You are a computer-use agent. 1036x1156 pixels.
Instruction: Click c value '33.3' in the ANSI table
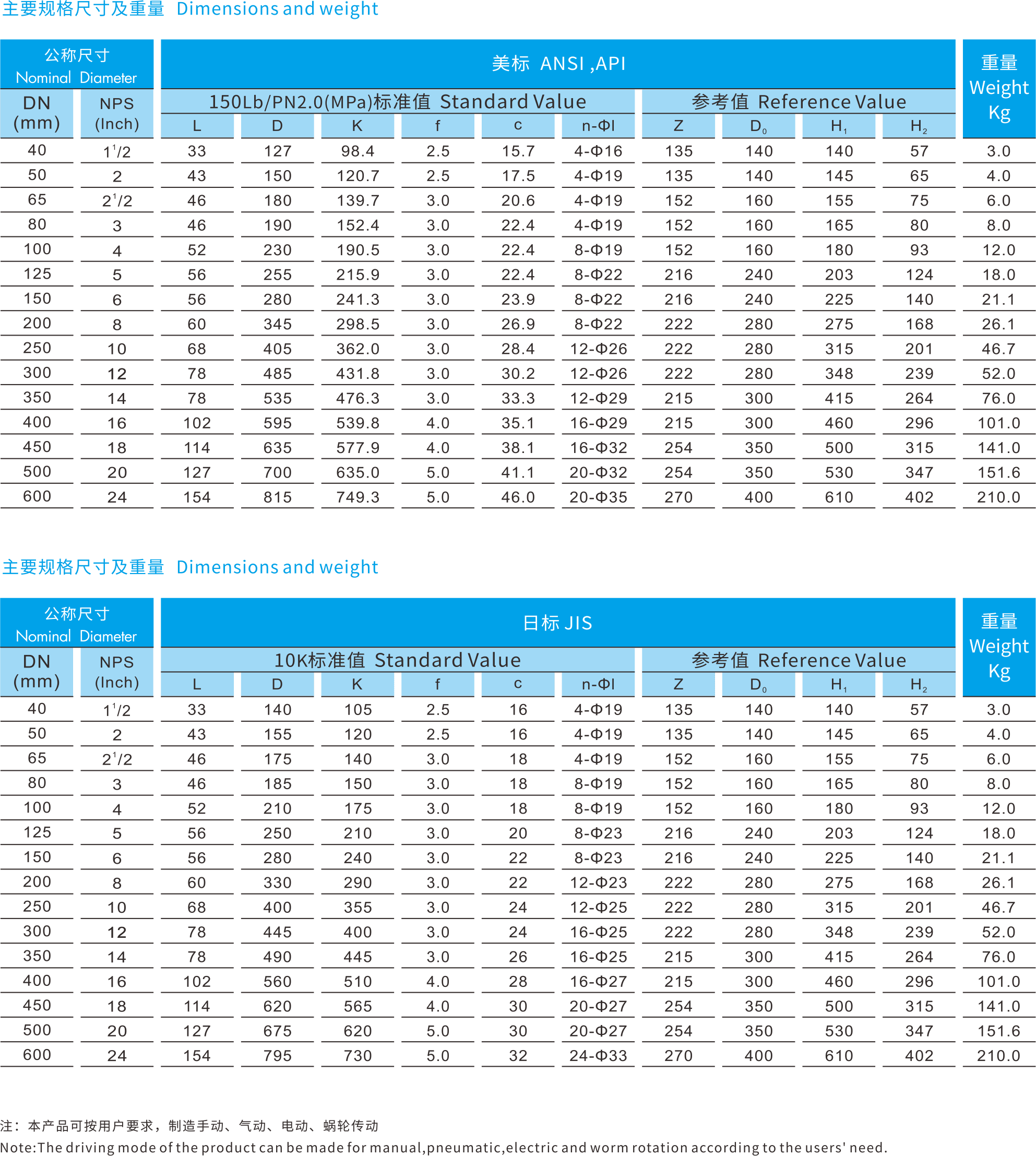coord(518,398)
